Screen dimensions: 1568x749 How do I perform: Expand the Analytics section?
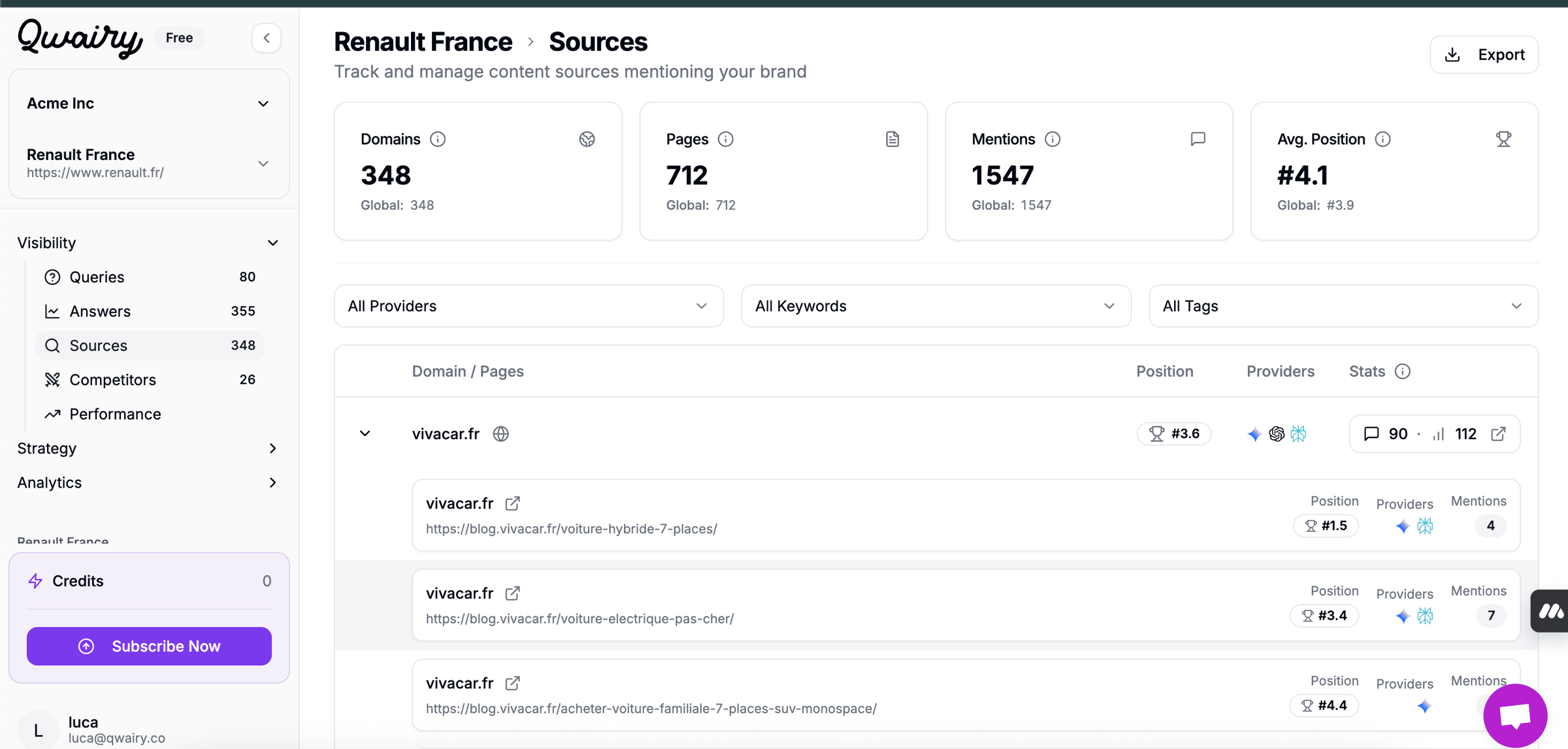click(x=149, y=482)
